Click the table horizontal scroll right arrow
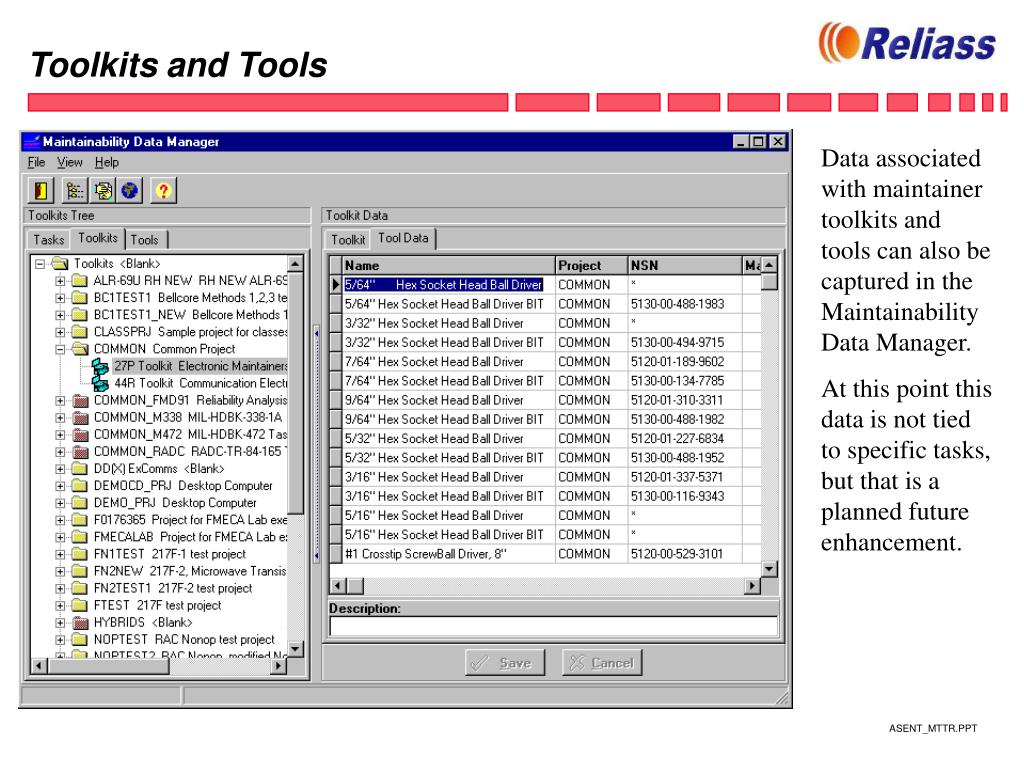Screen dimensions: 1024x768 coord(752,586)
